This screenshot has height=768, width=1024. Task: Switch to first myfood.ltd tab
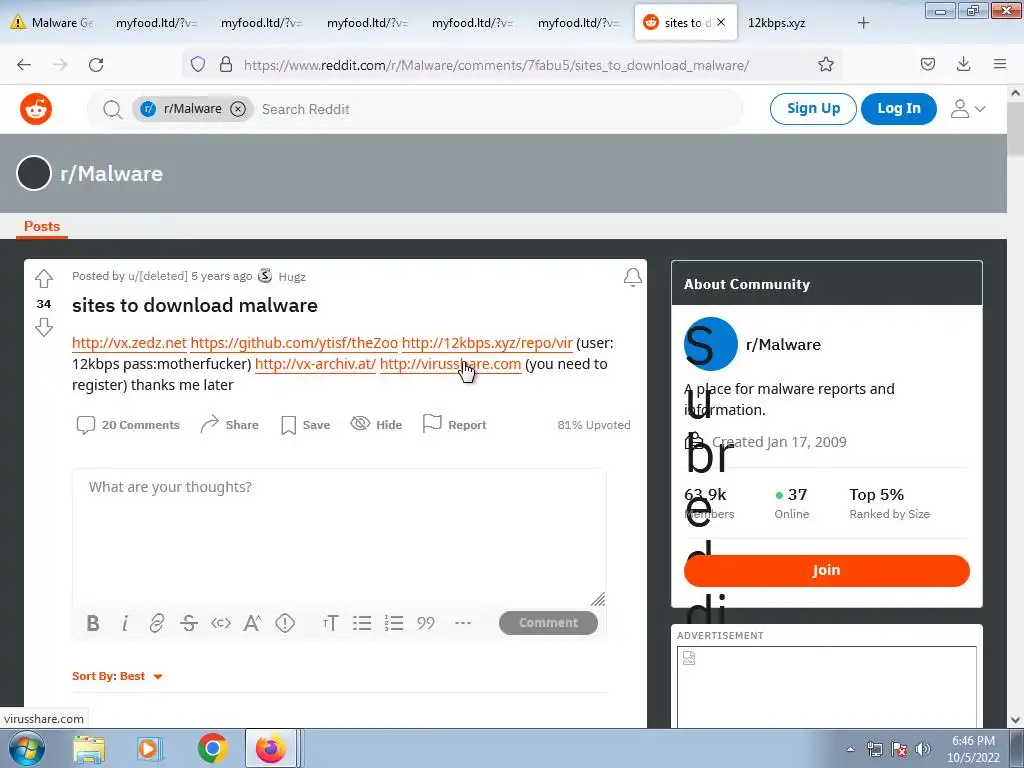point(156,23)
